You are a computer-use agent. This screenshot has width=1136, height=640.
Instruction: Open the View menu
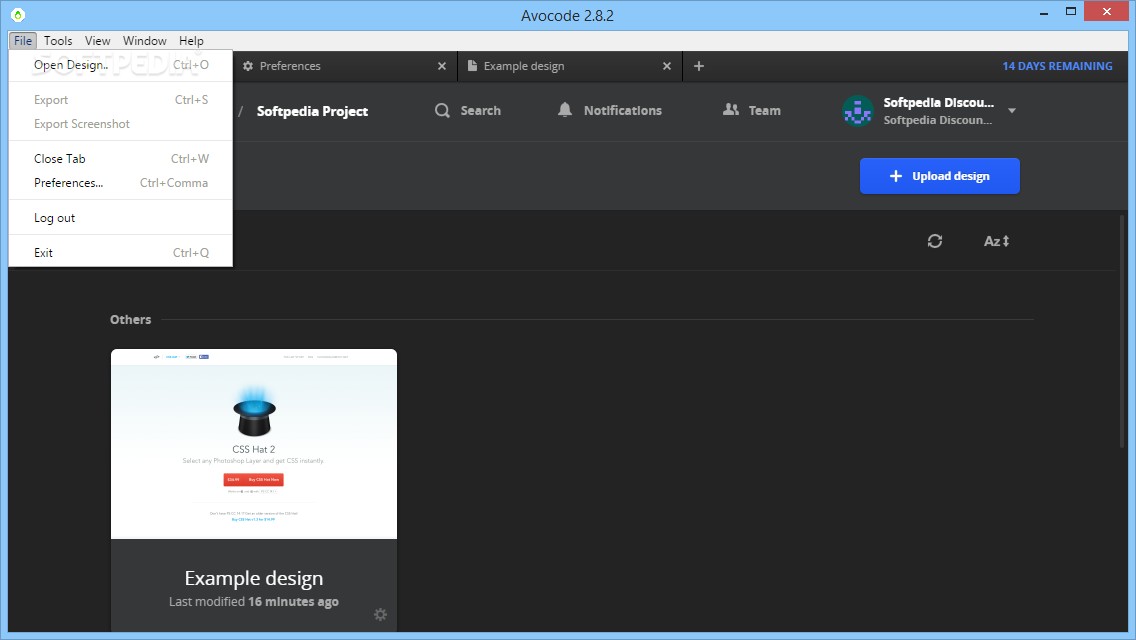tap(97, 41)
